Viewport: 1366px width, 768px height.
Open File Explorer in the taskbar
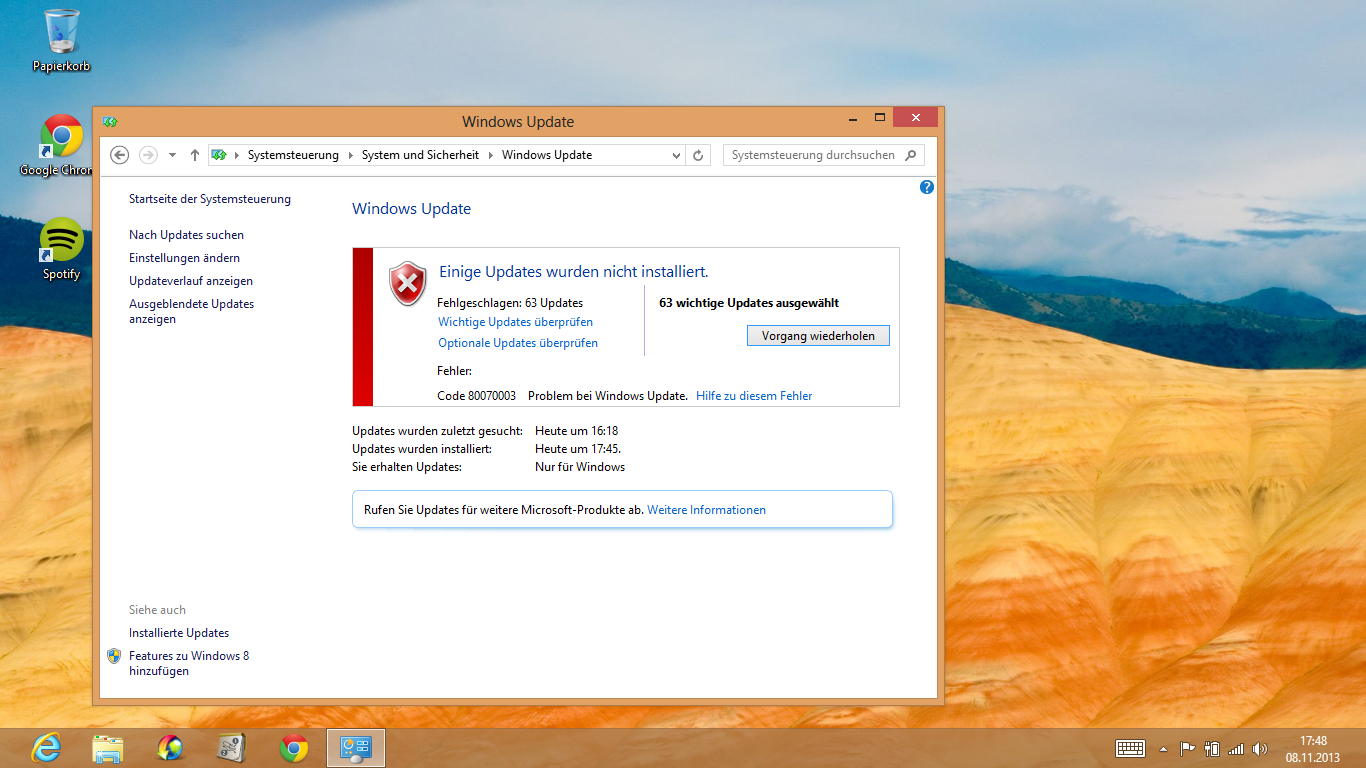click(x=108, y=748)
